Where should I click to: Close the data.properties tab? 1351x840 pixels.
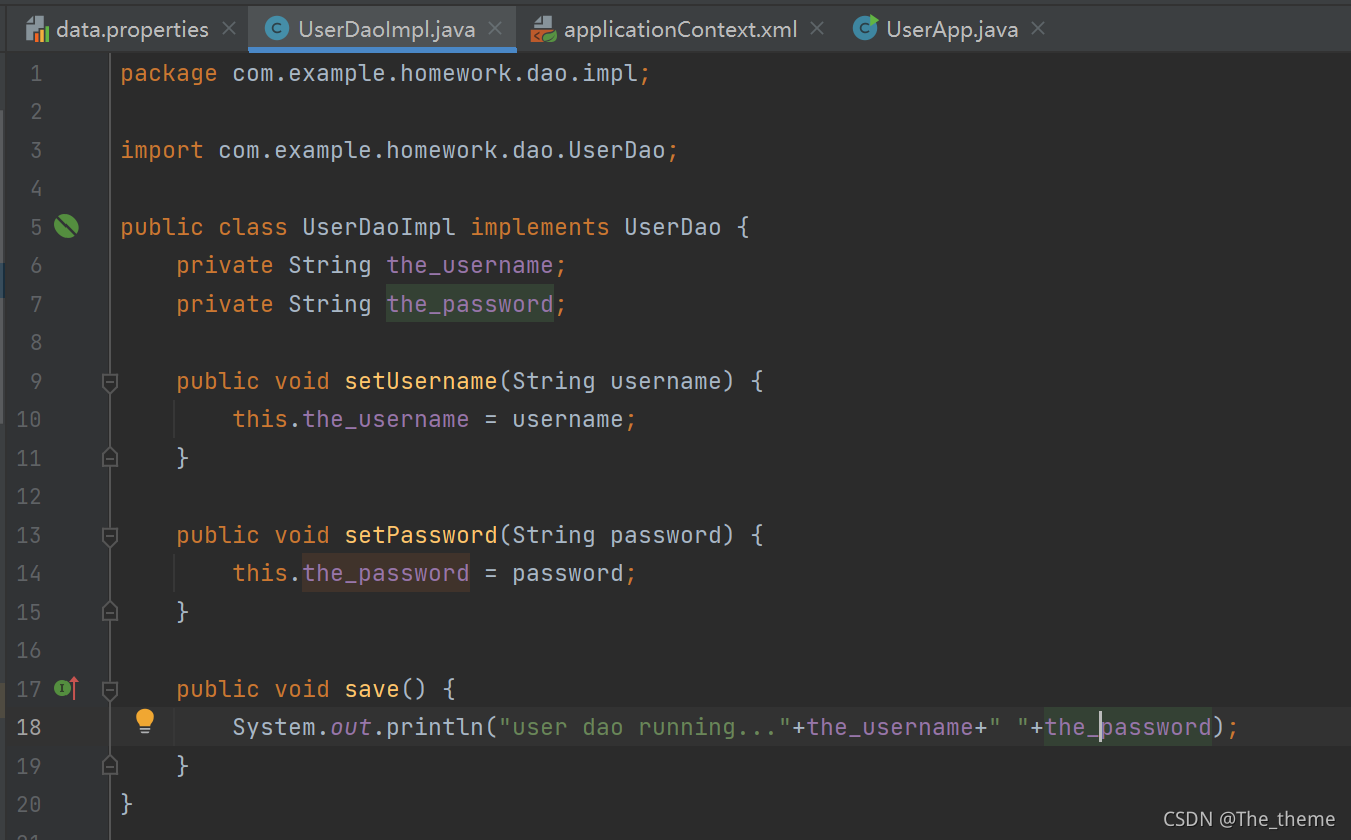pos(229,29)
